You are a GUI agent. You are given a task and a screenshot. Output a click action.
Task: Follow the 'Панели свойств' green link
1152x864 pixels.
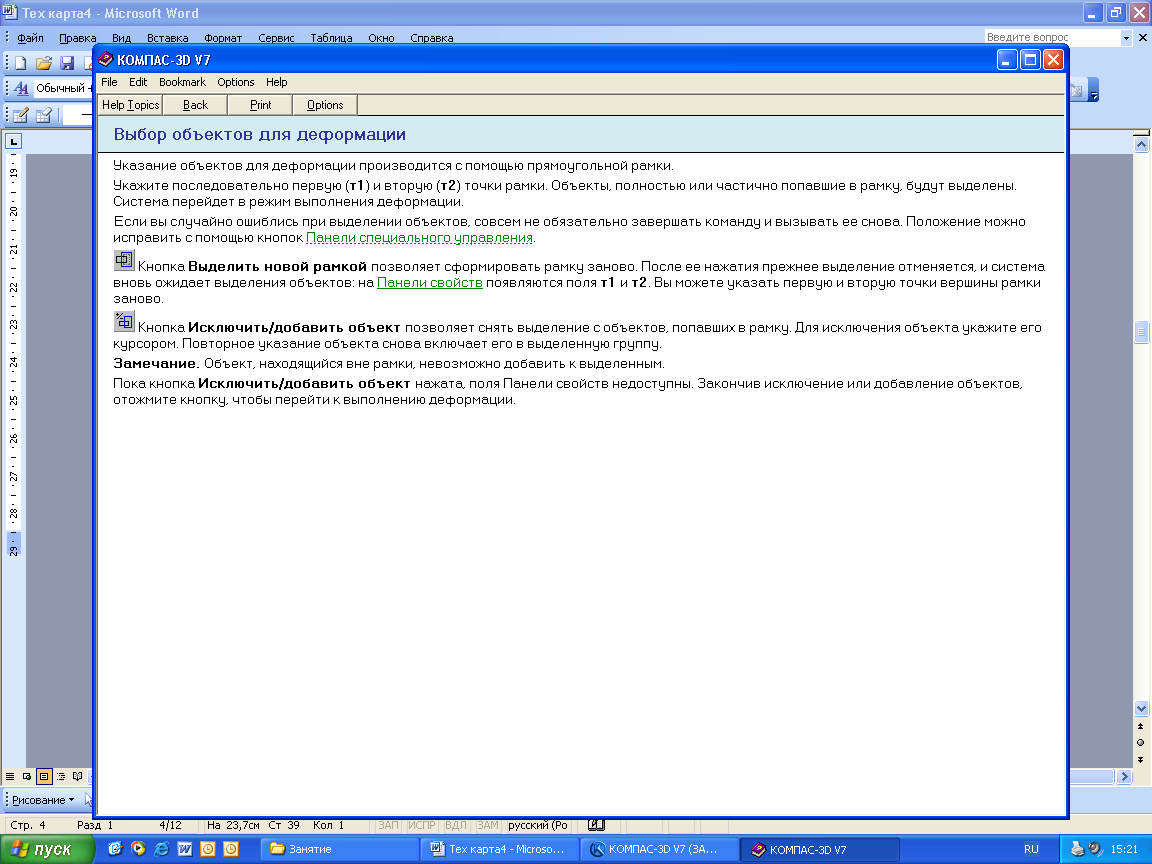pos(430,283)
